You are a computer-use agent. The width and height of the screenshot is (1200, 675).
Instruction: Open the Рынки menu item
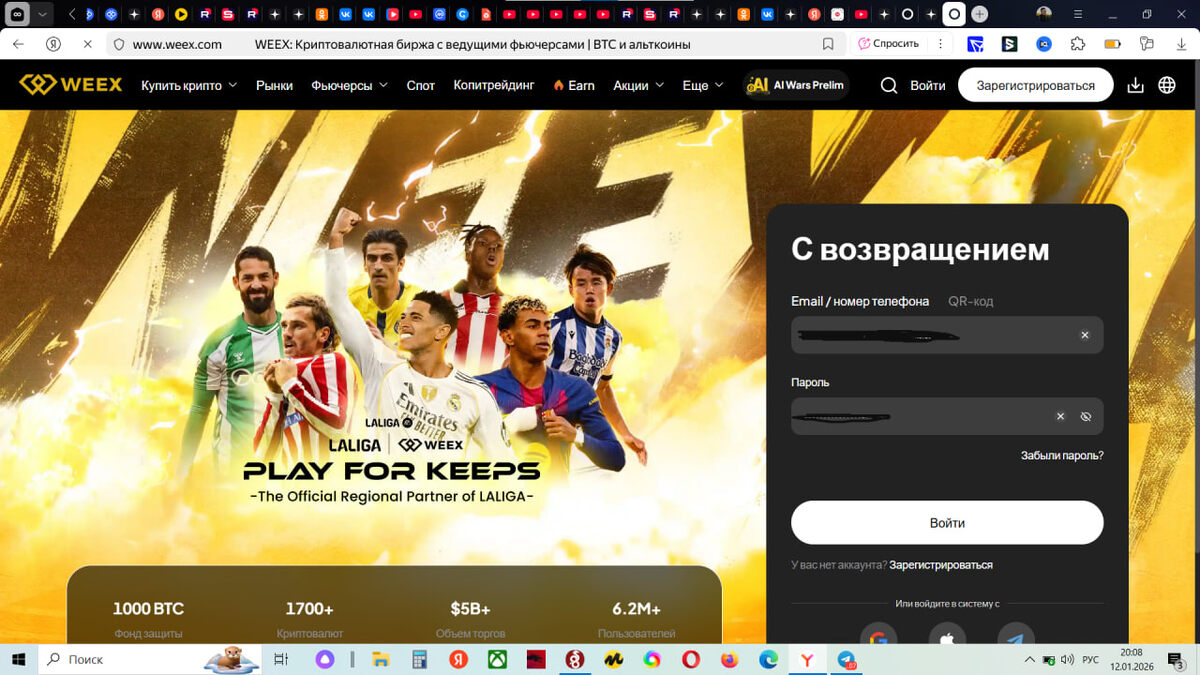click(274, 85)
